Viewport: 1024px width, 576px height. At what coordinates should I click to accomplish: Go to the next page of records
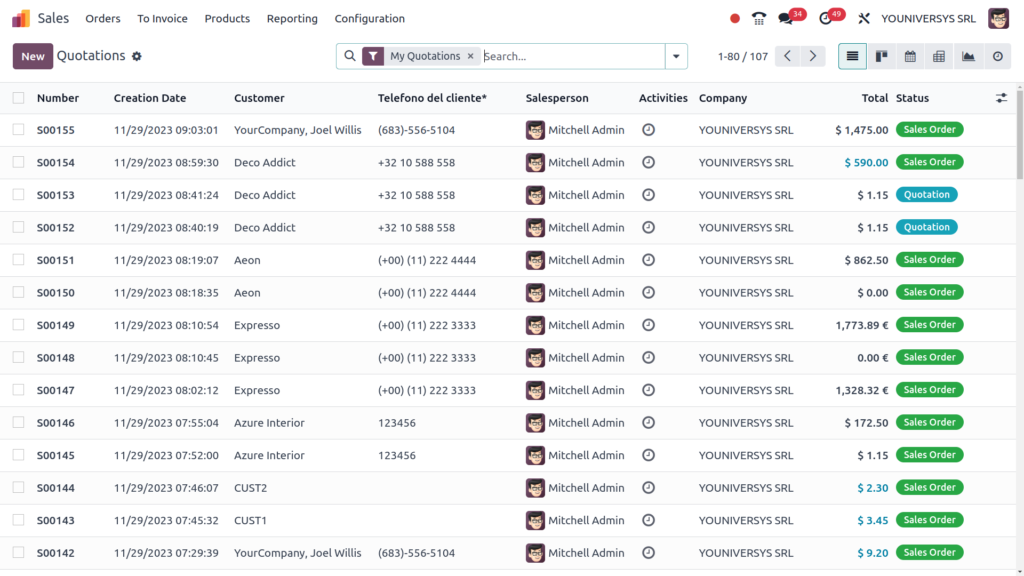pyautogui.click(x=813, y=57)
